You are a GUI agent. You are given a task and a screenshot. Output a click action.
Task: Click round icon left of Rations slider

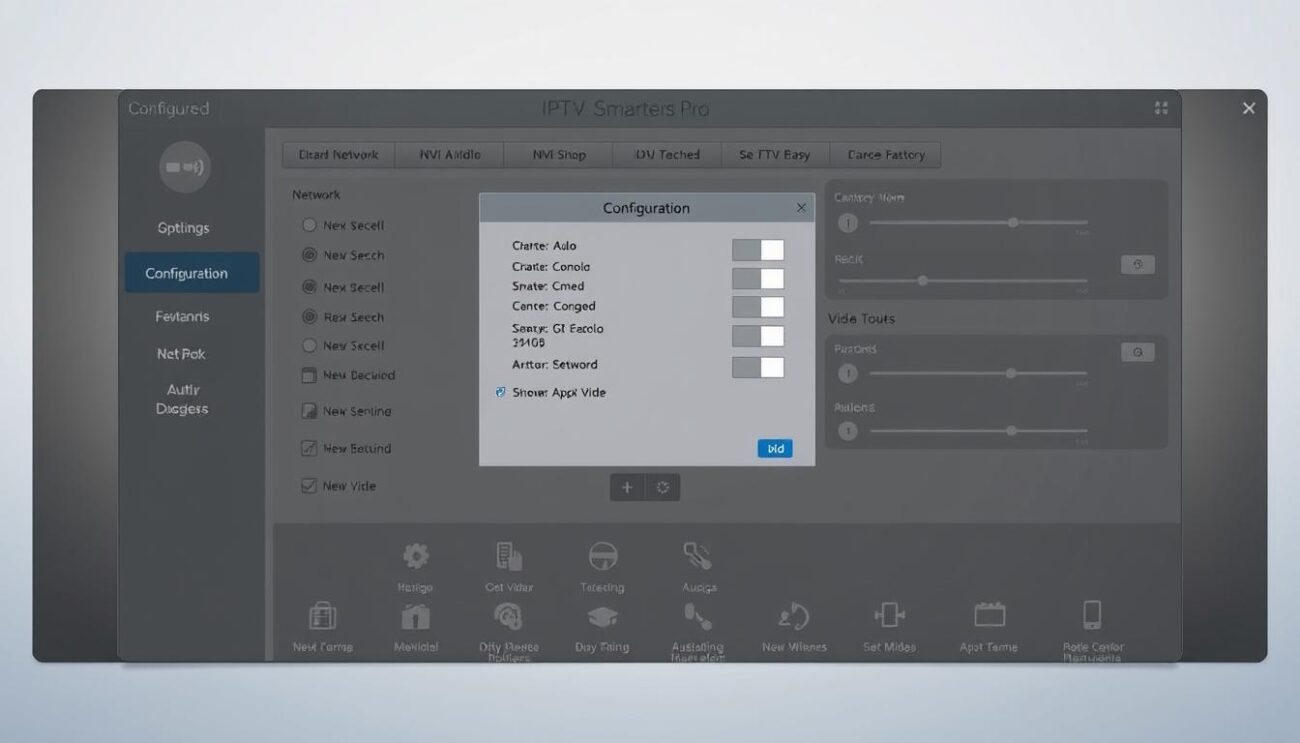tap(848, 431)
